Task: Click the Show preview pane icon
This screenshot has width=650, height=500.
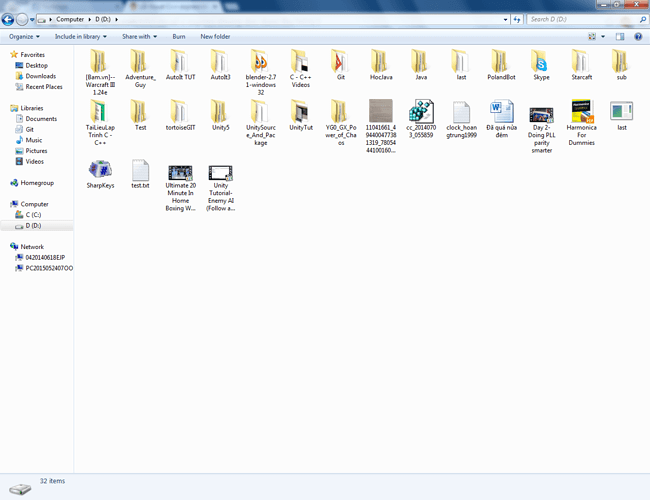Action: tap(620, 36)
